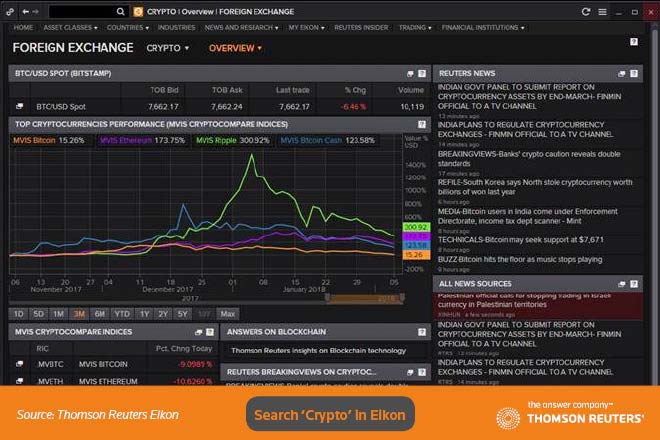Open the hamburger menu icon

pos(602,12)
